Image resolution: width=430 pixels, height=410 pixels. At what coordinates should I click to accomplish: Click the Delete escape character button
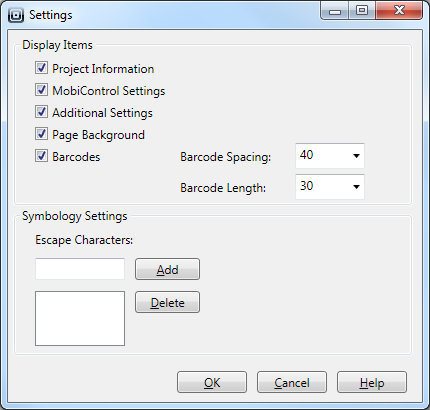167,302
